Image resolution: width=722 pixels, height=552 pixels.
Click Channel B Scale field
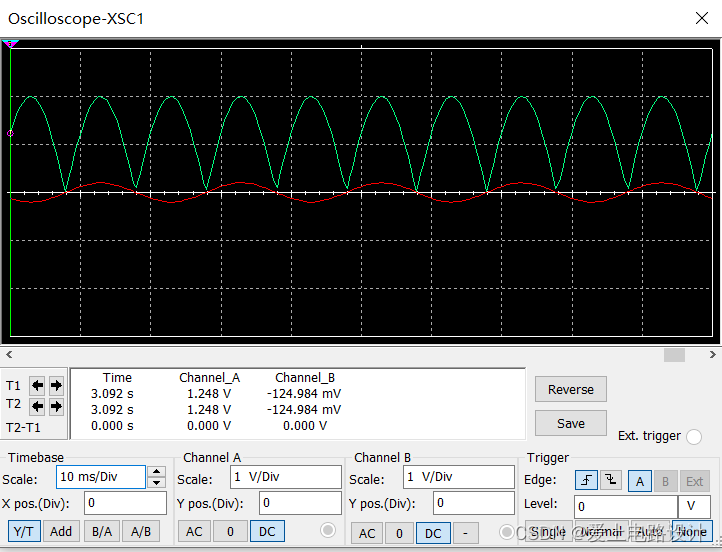point(459,477)
